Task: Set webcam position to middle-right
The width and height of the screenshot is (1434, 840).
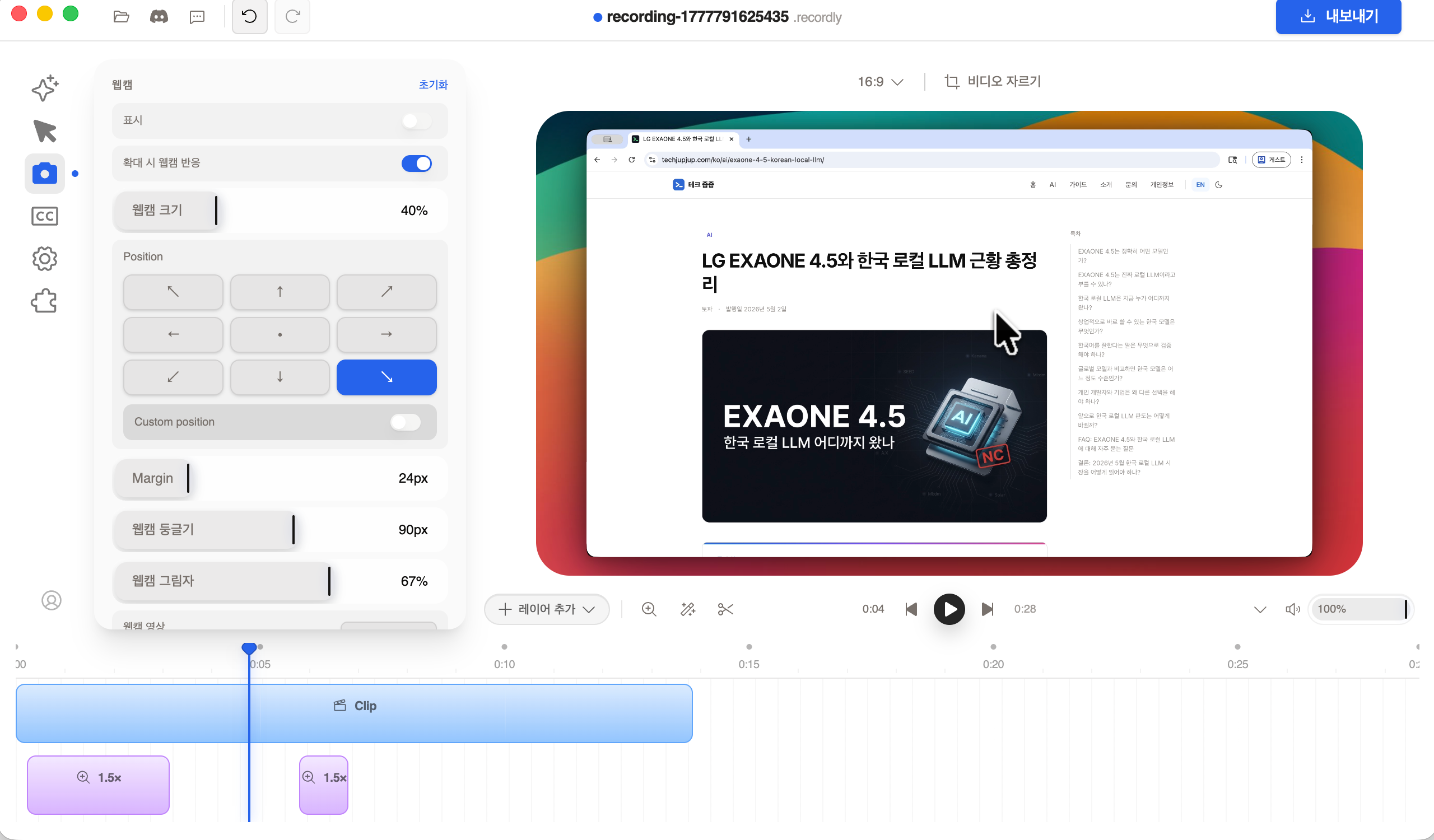Action: click(x=387, y=334)
